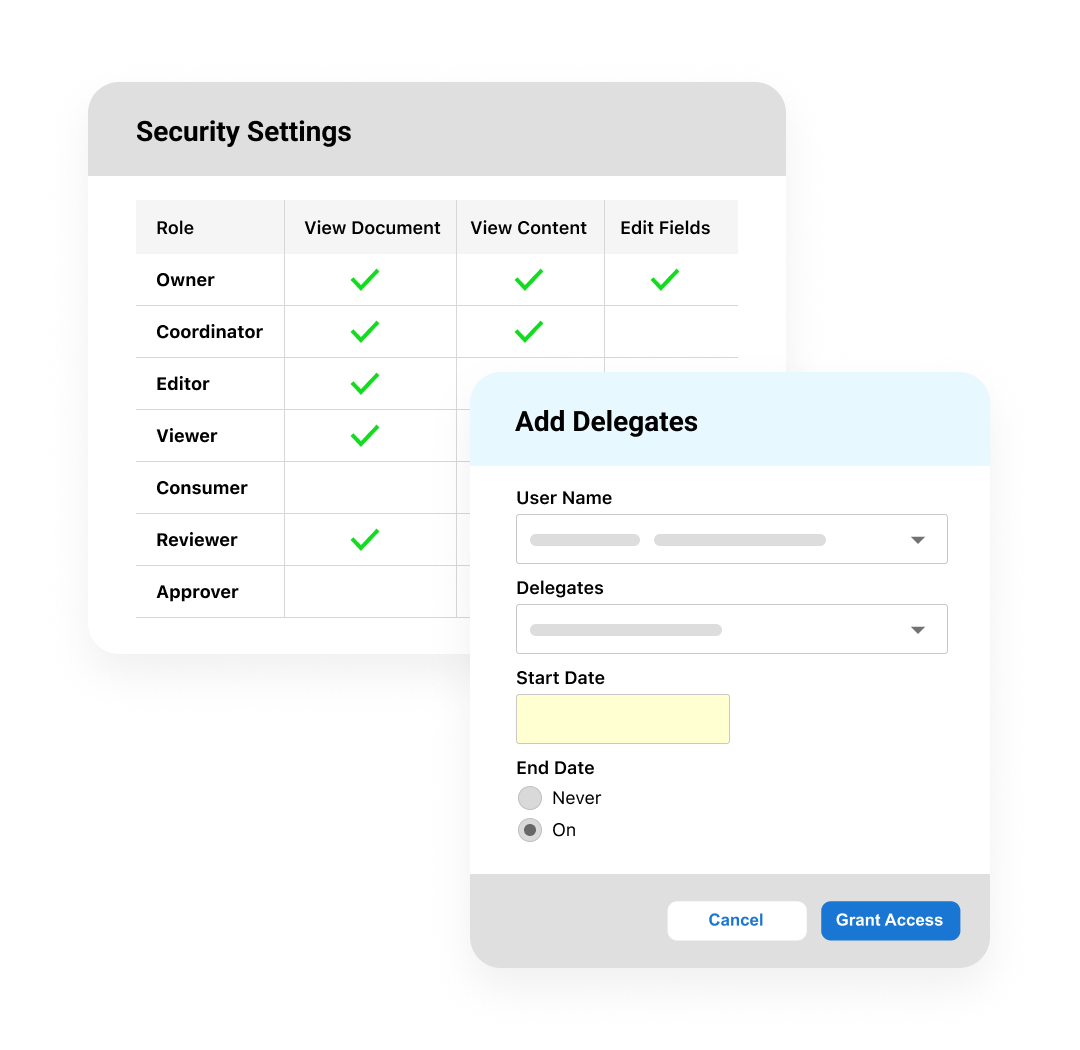This screenshot has width=1080, height=1050.
Task: Click Owner's View Content green checkmark
Action: (x=529, y=280)
